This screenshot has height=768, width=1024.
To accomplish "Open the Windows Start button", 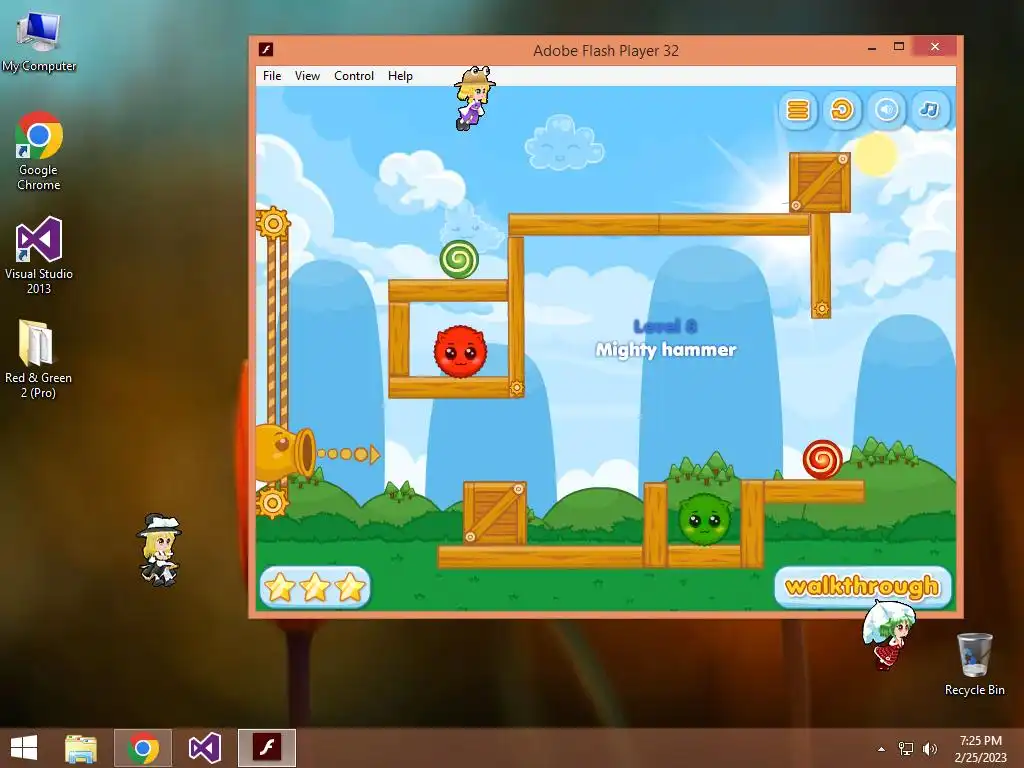I will (x=24, y=748).
